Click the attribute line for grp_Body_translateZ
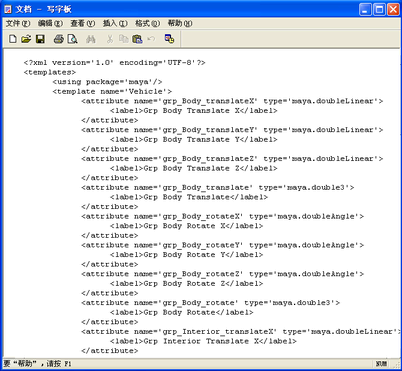Viewport: 402px width, 371px height. 232,159
